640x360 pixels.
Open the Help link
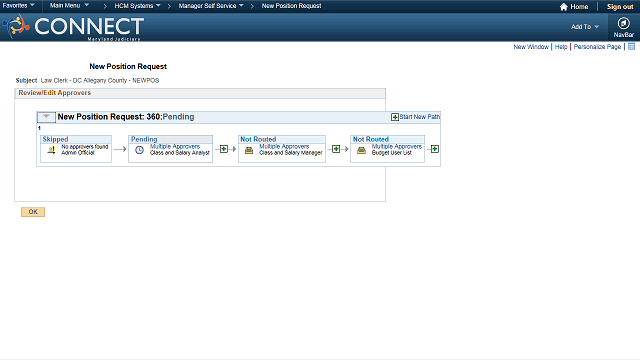561,47
